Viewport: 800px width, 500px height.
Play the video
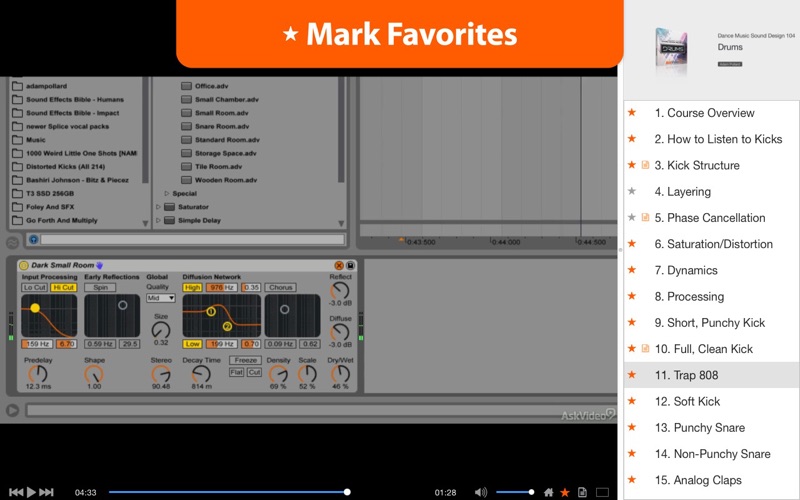point(31,492)
